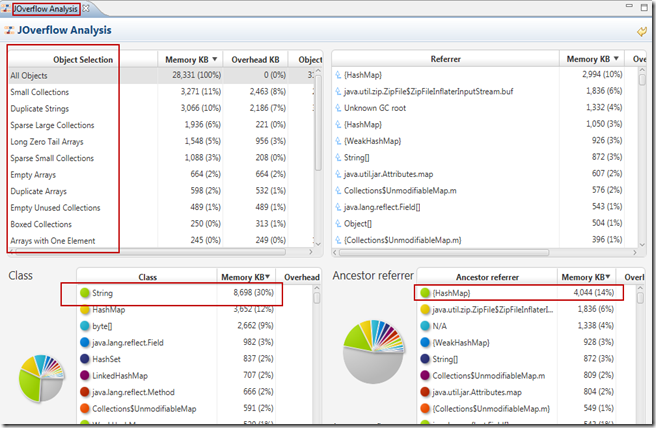The width and height of the screenshot is (656, 428).
Task: Click the purple circle beside LinkedHashMap
Action: click(x=85, y=376)
